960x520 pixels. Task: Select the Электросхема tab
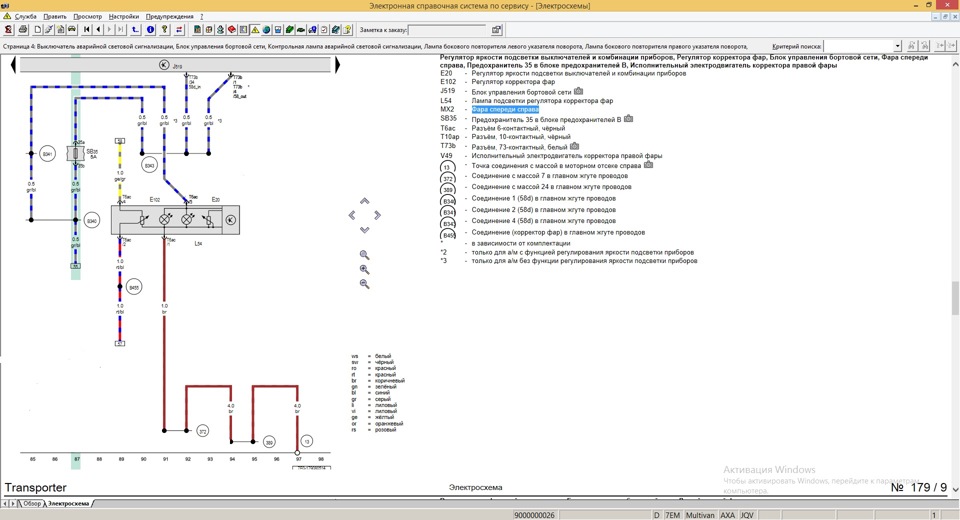pyautogui.click(x=69, y=503)
